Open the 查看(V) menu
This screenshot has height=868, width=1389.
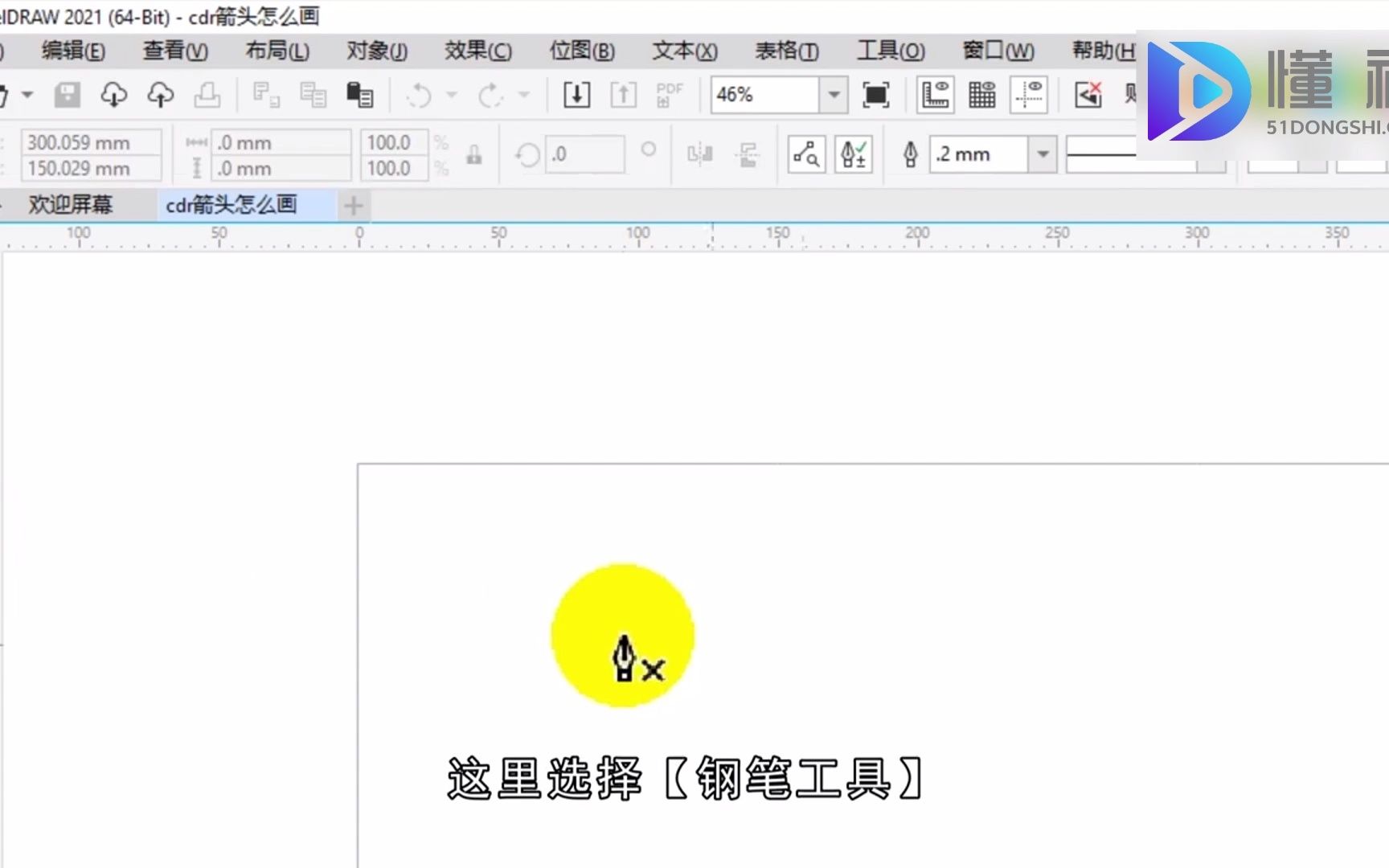tap(175, 51)
